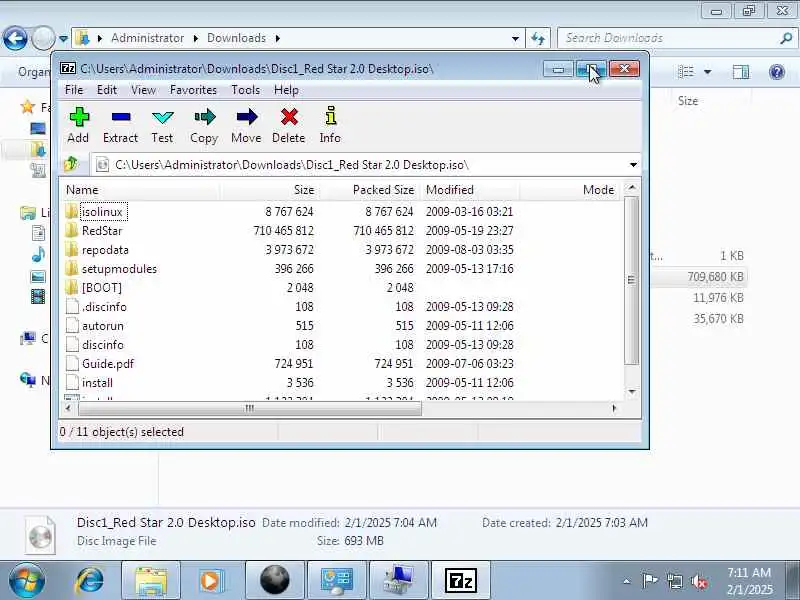Image resolution: width=800 pixels, height=600 pixels.
Task: Open the File menu in 7-Zip
Action: (74, 90)
